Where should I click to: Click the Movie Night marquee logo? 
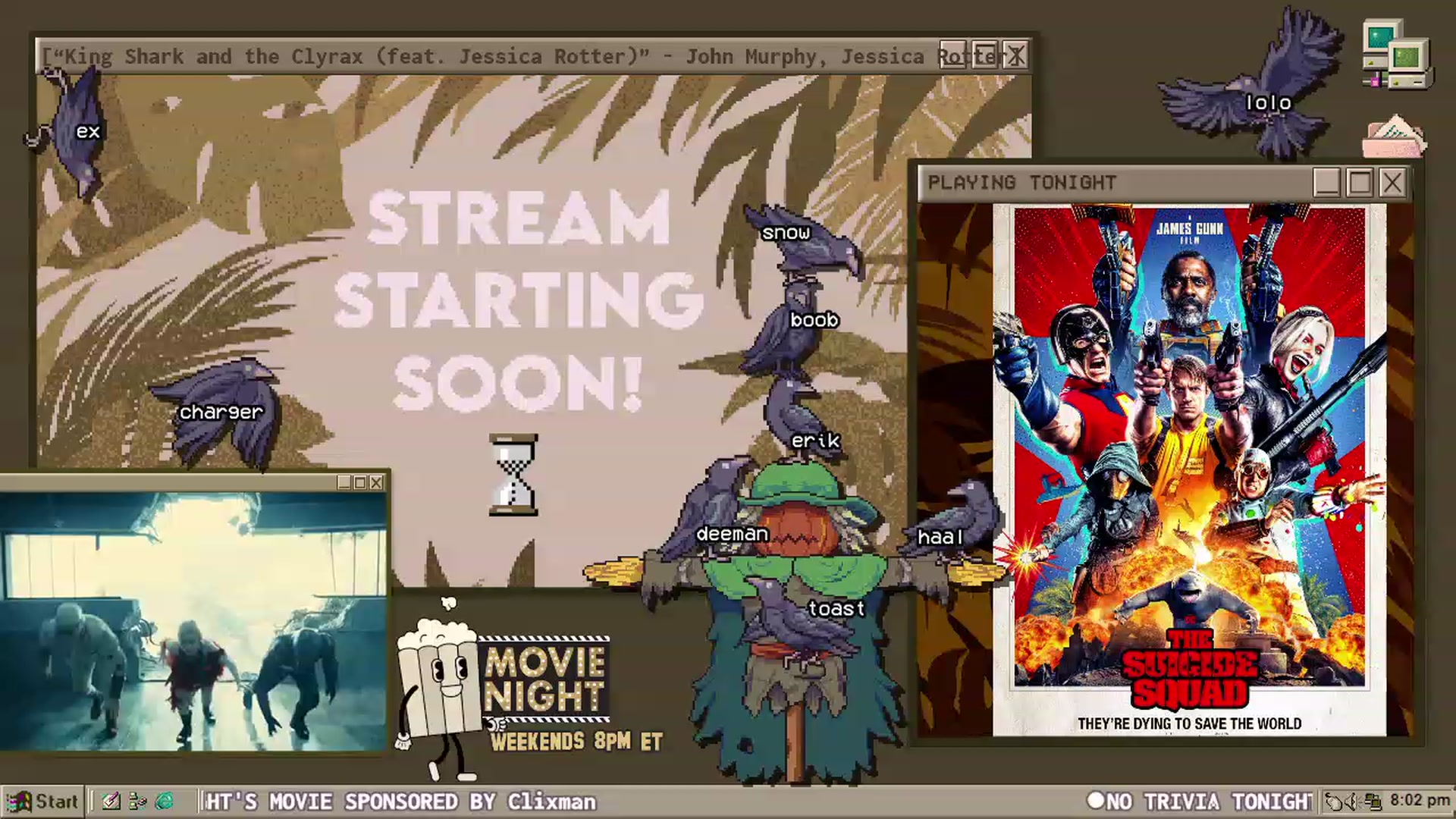[544, 679]
